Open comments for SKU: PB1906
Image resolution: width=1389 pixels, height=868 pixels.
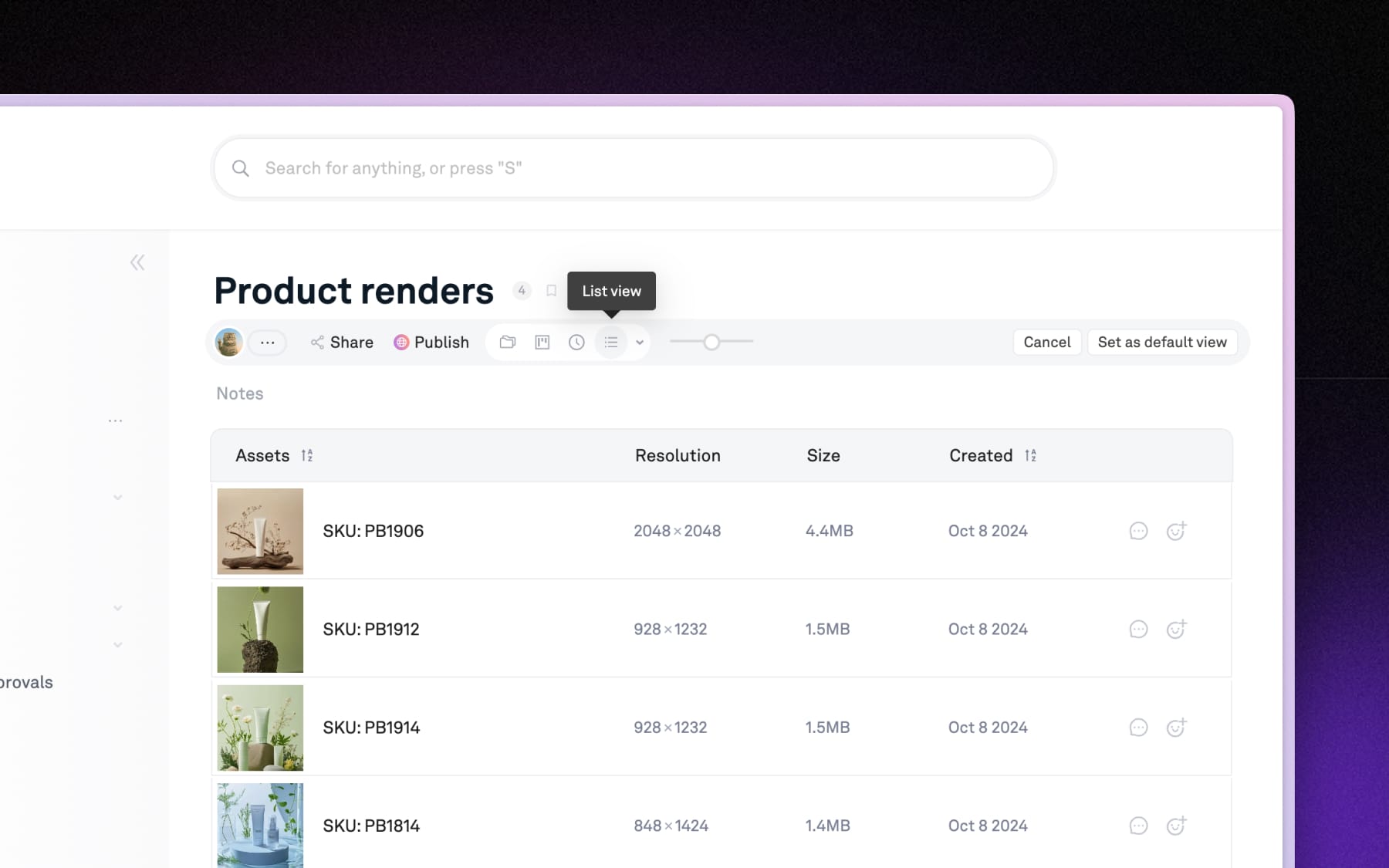coord(1138,531)
